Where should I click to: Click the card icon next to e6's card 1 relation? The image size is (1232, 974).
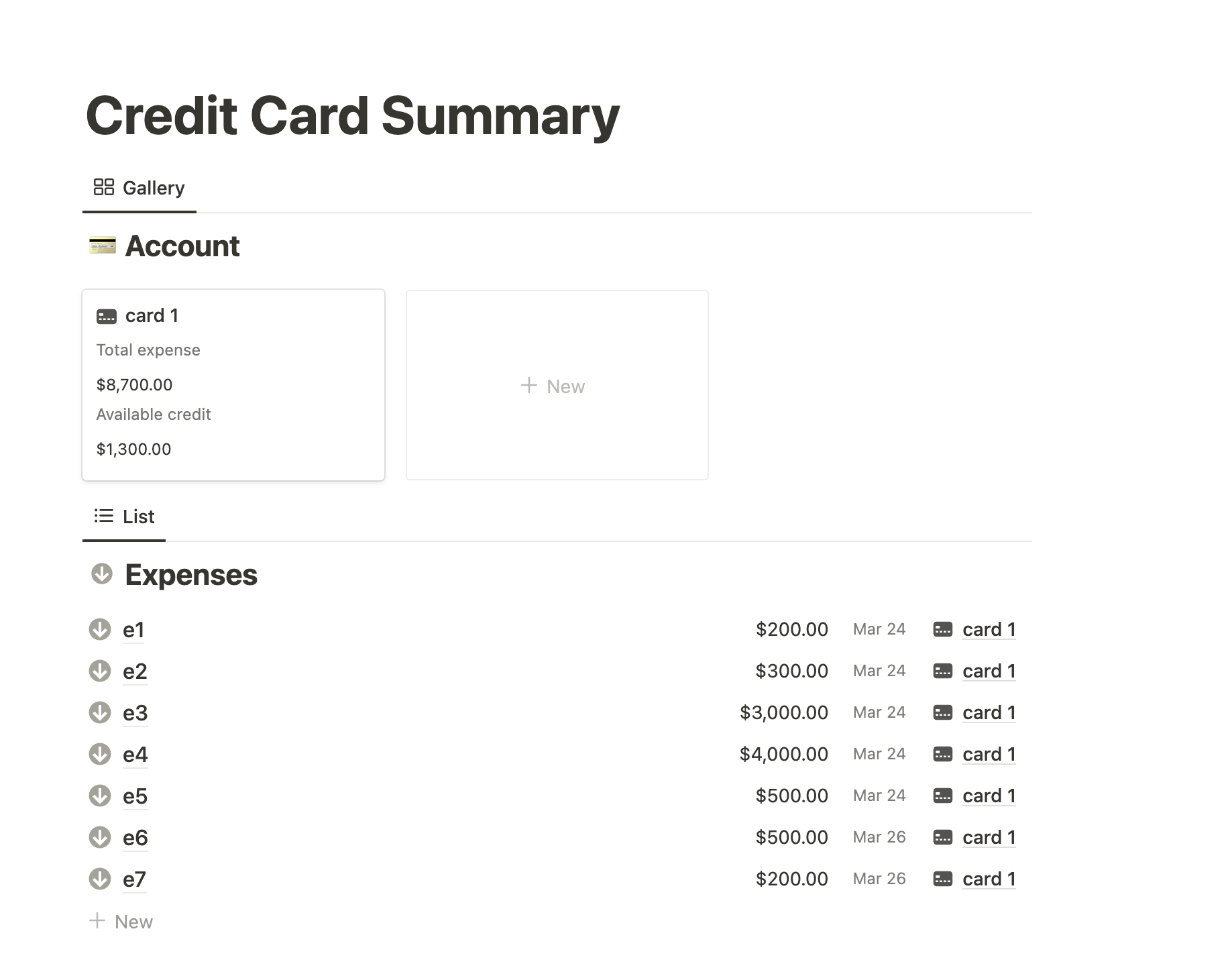click(x=943, y=837)
